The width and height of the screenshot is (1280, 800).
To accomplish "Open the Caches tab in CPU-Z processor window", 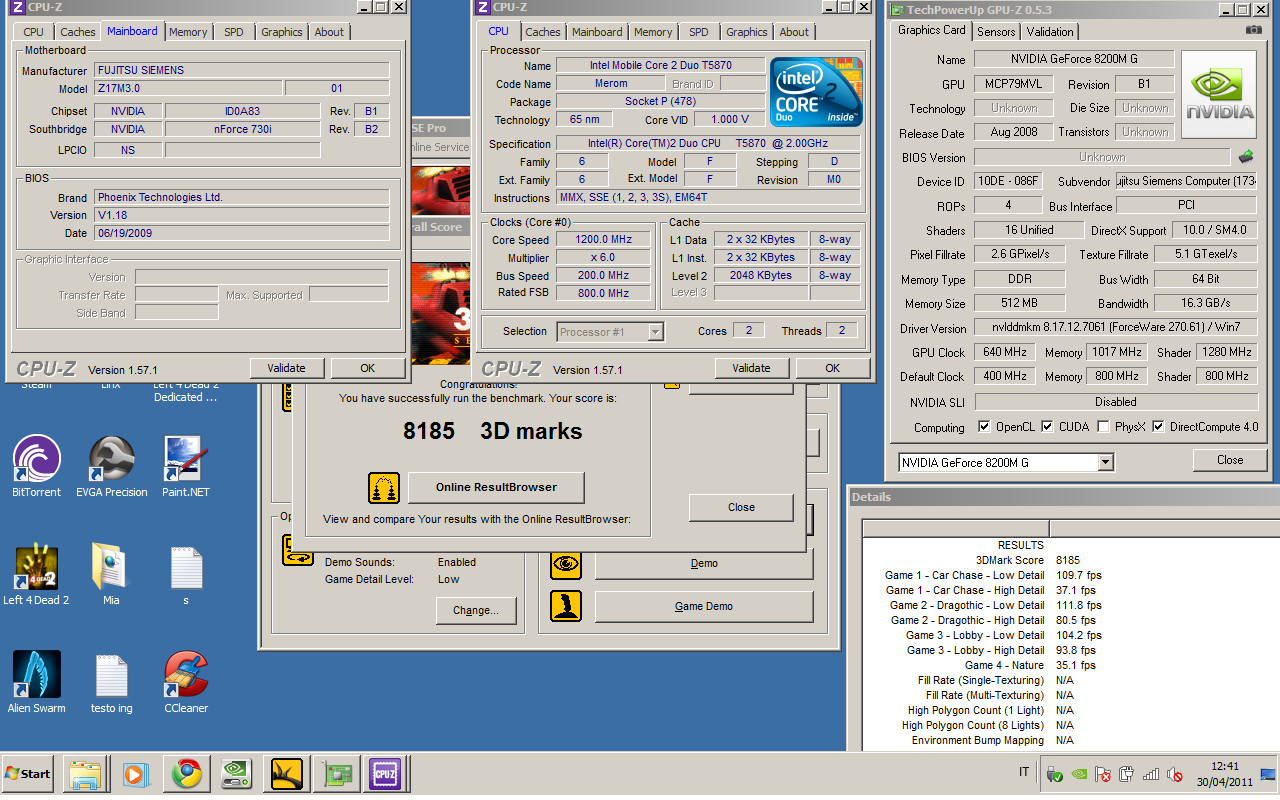I will (x=543, y=32).
